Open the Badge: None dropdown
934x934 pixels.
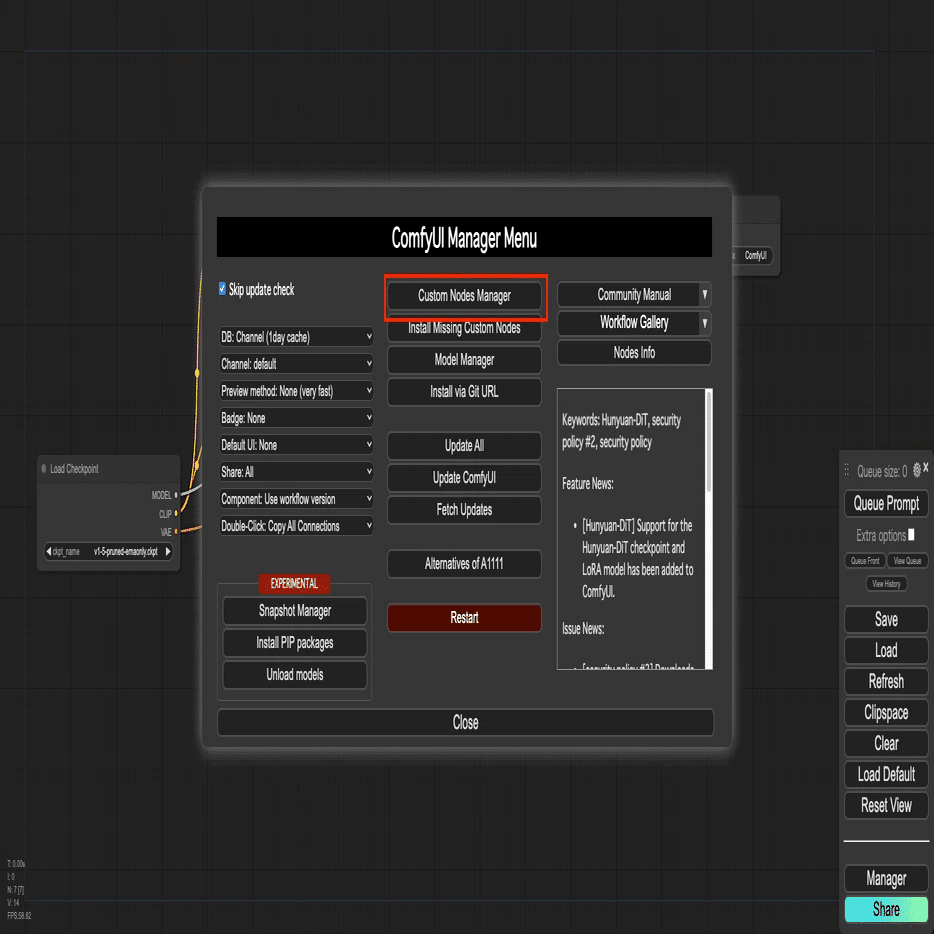tap(296, 418)
